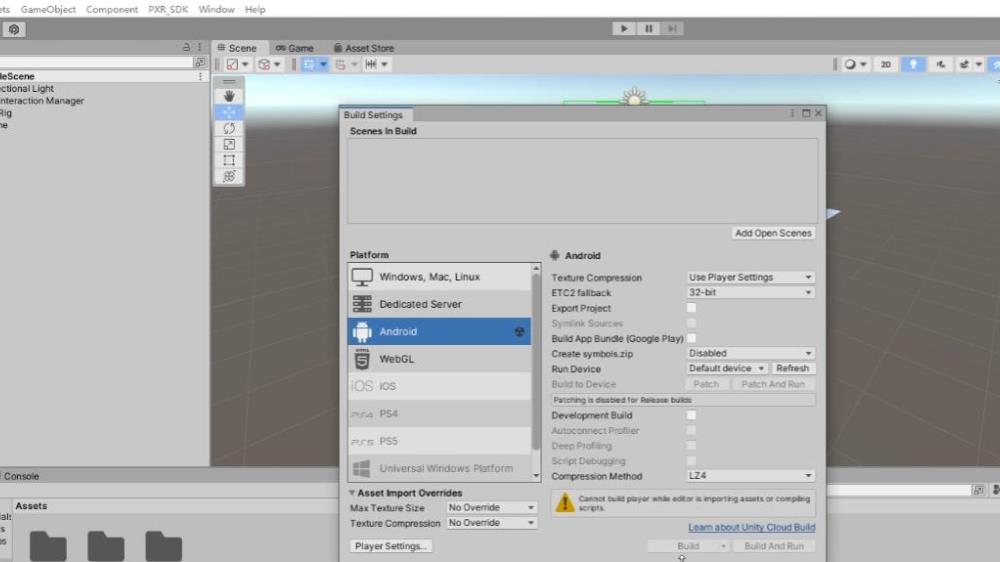This screenshot has width=1000, height=562.
Task: Select the Rect transform tool
Action: 229,160
